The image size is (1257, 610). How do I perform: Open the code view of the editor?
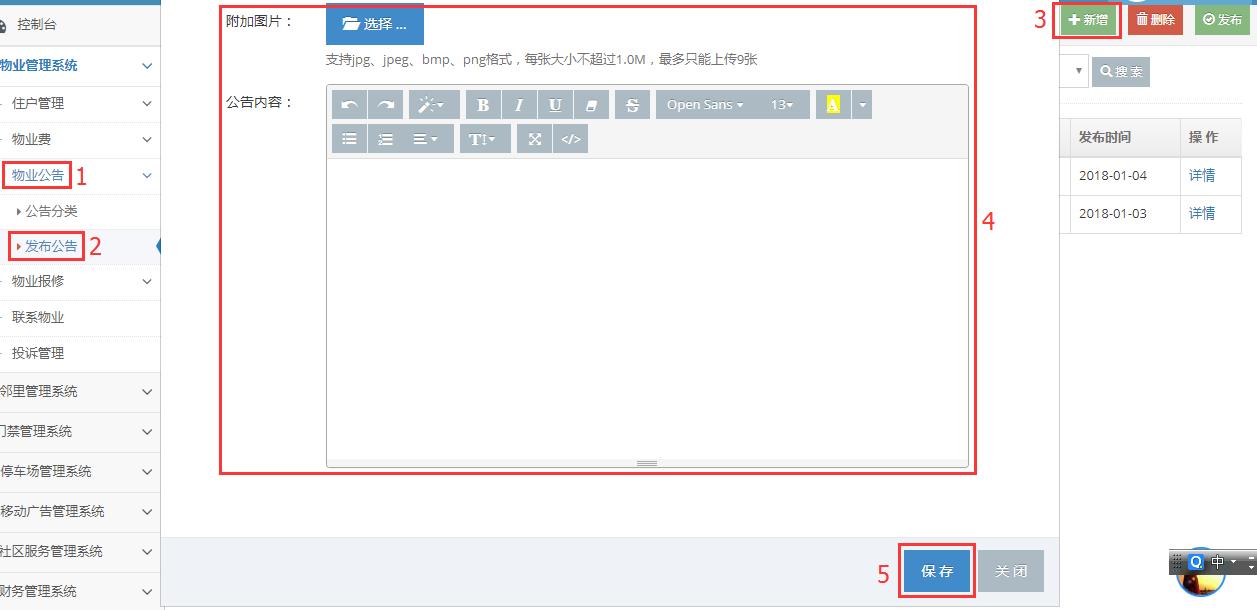point(570,139)
